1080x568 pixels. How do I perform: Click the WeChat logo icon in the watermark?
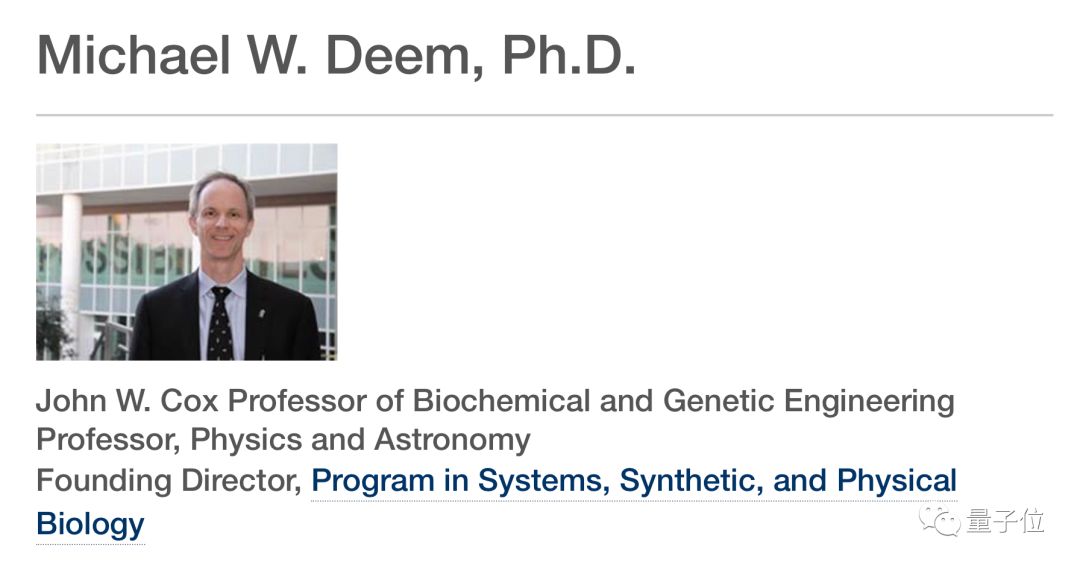(940, 521)
